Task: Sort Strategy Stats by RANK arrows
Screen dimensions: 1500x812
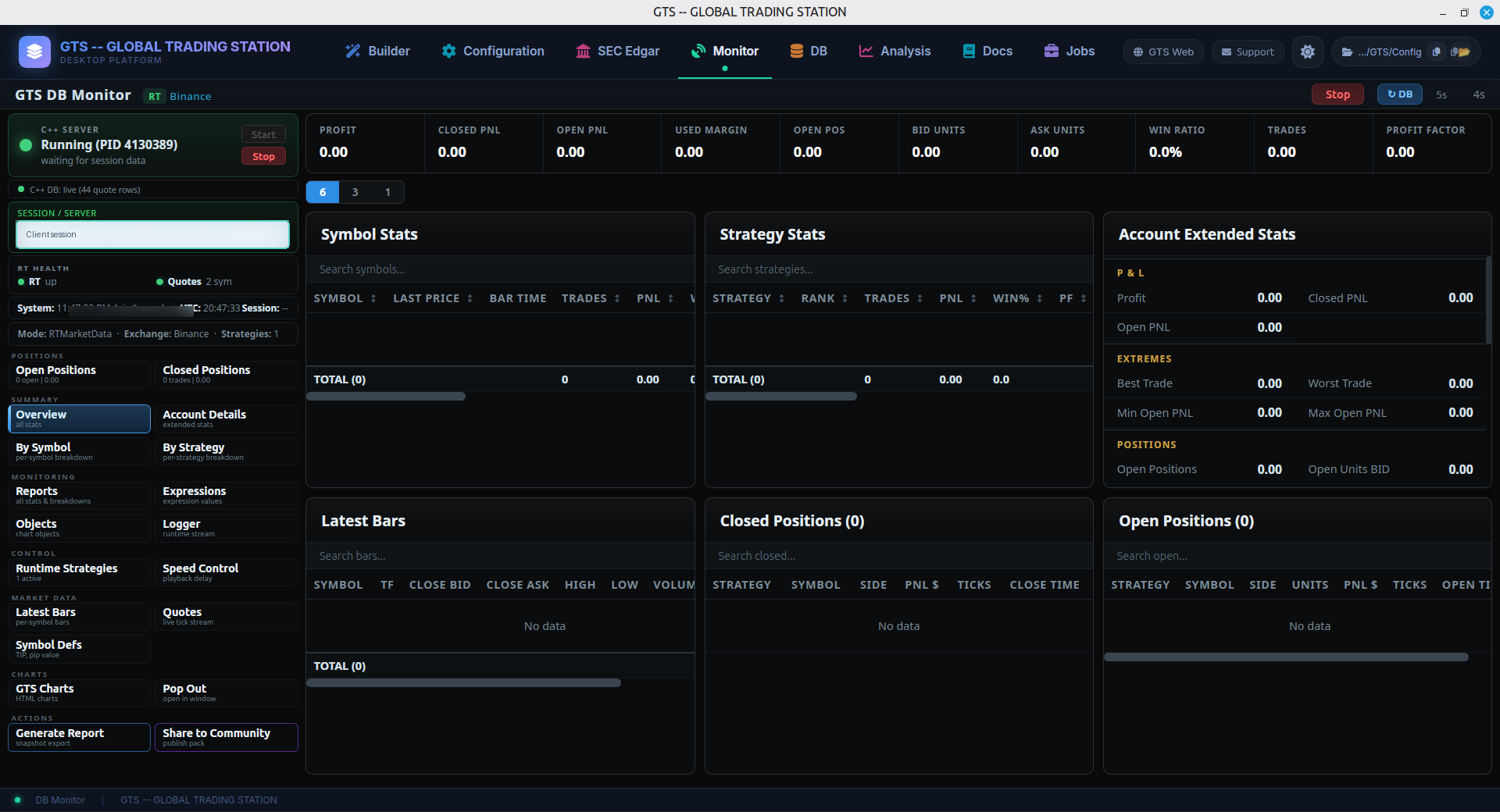Action: pyautogui.click(x=845, y=299)
